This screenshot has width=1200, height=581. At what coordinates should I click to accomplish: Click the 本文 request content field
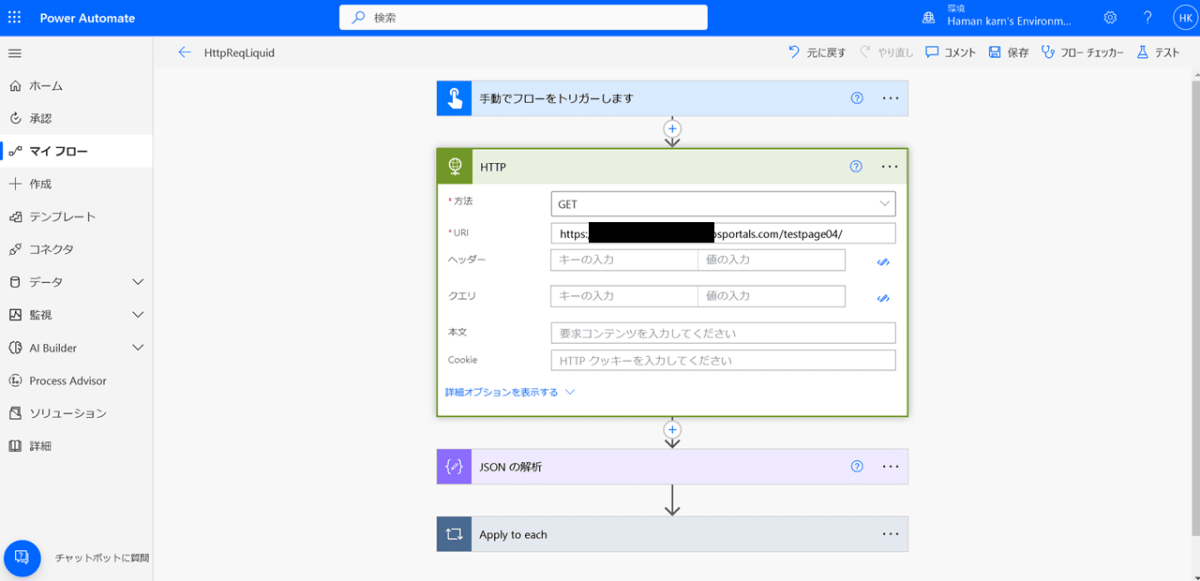(723, 333)
